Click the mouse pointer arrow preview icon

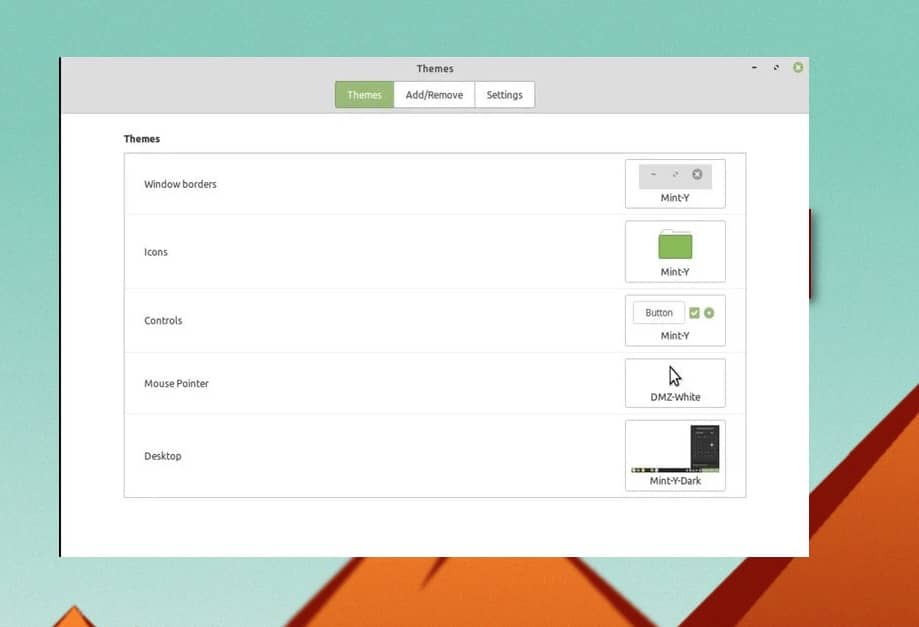675,376
